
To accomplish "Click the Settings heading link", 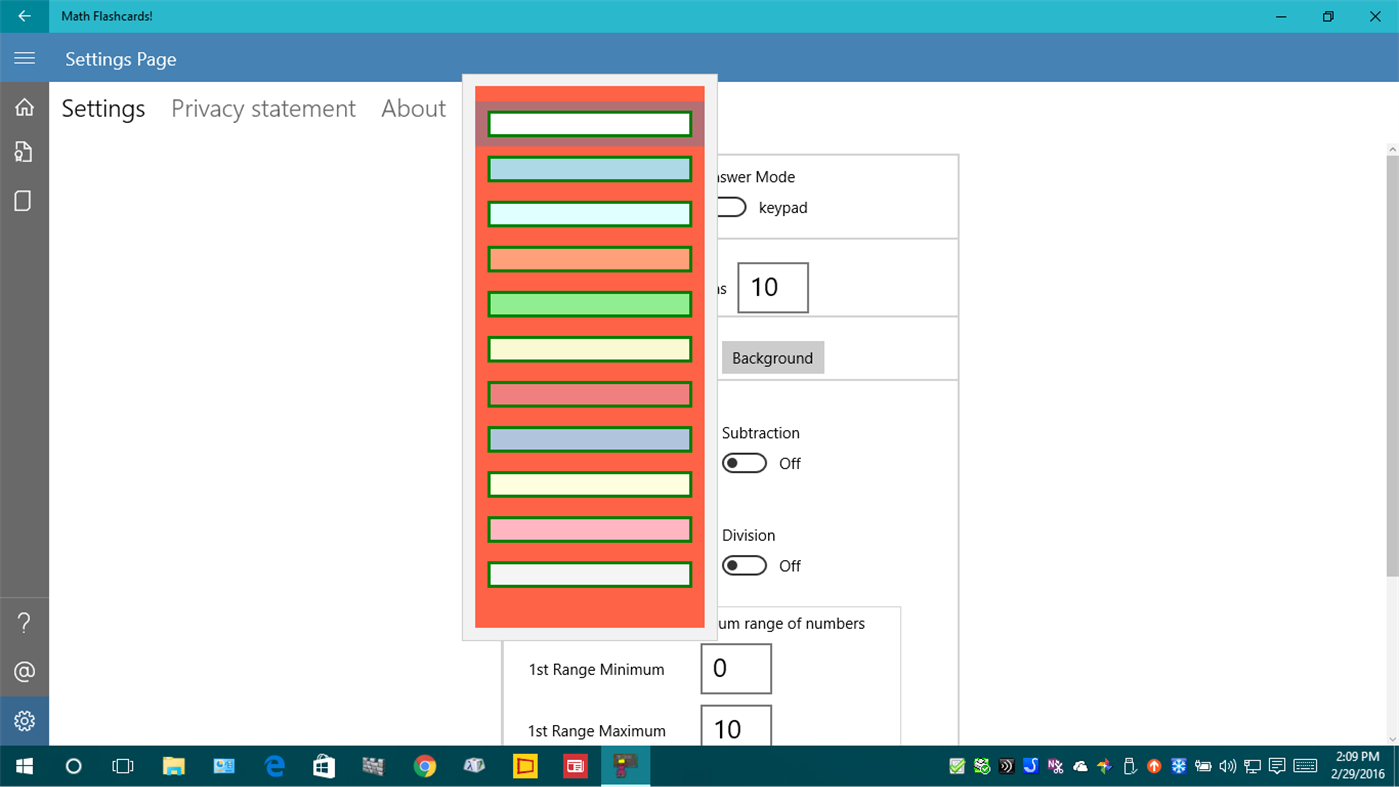I will click(103, 108).
